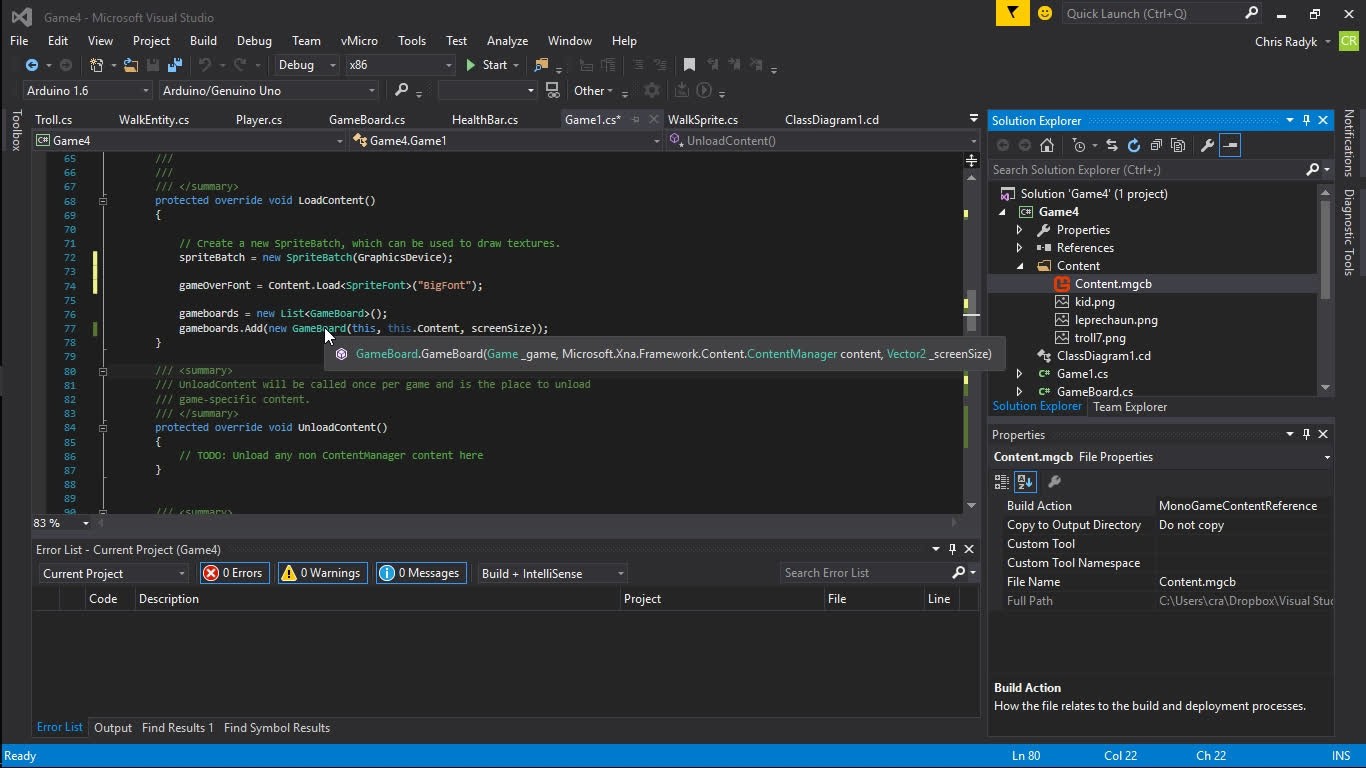Collapse the LoadContent method outline

coord(103,201)
